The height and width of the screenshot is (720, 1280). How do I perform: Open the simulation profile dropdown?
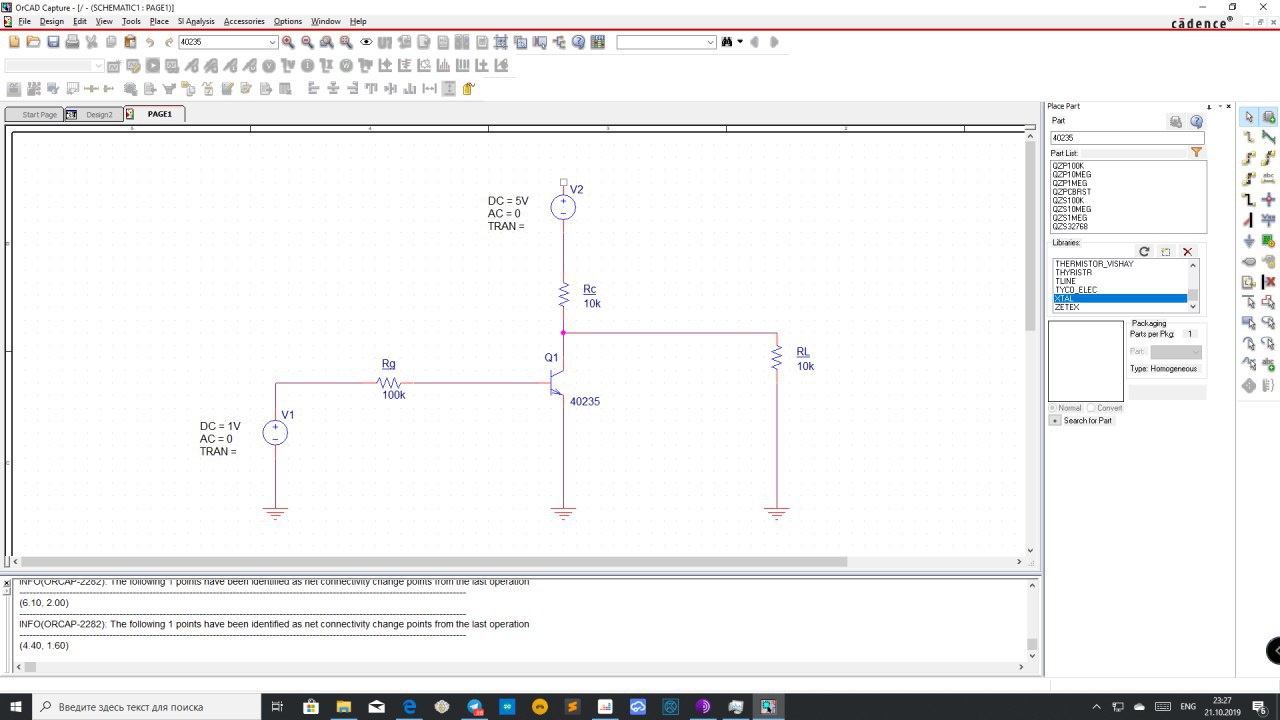click(x=98, y=65)
